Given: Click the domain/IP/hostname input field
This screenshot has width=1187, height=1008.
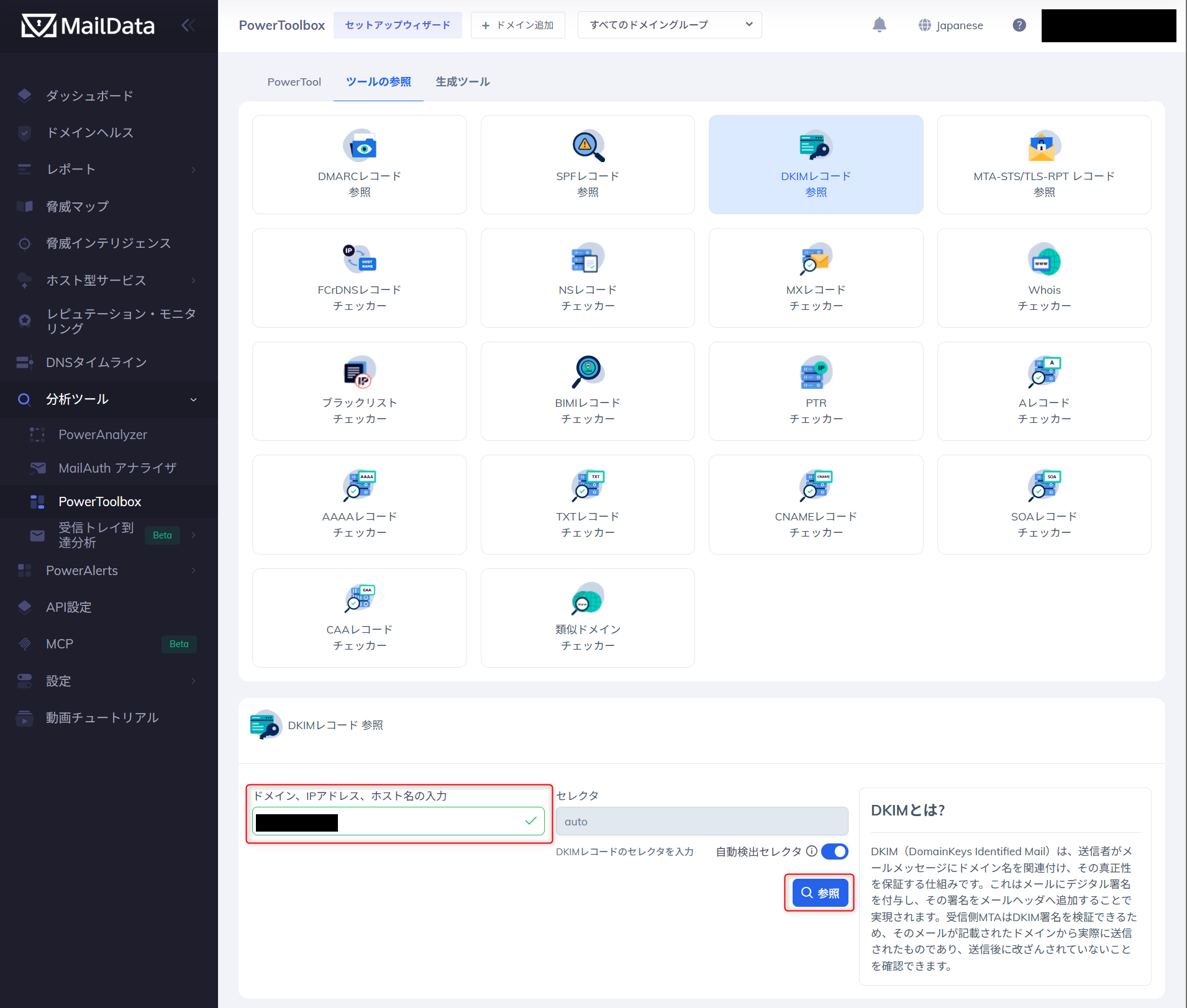Looking at the screenshot, I should (398, 821).
